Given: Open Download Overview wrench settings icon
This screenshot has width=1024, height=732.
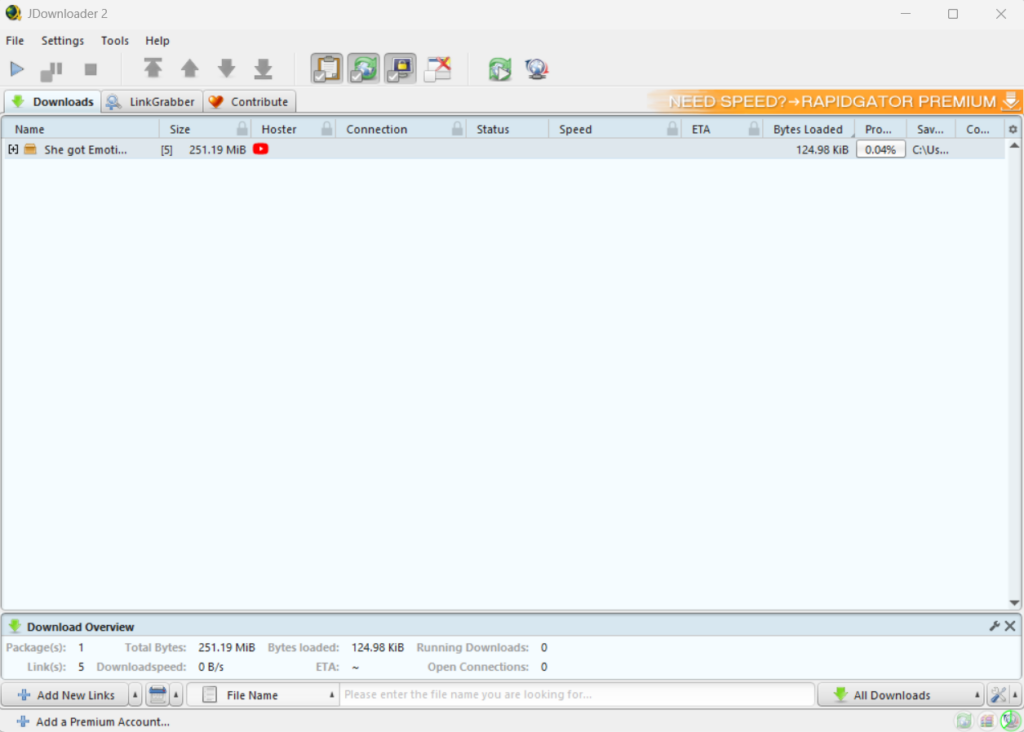Looking at the screenshot, I should pyautogui.click(x=994, y=626).
